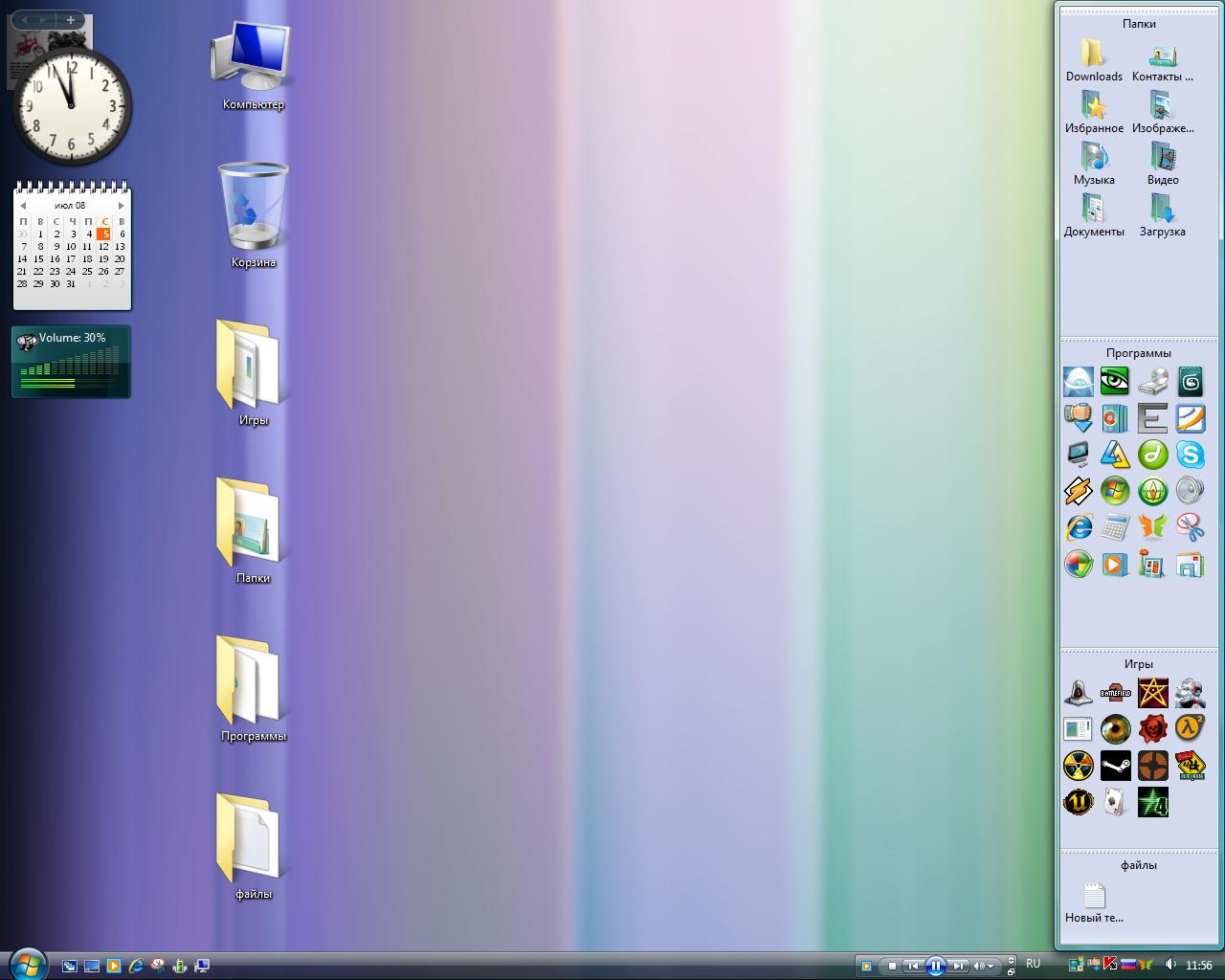1225x980 pixels.
Task: Open Half-Life 2 game icon
Action: pyautogui.click(x=1190, y=728)
